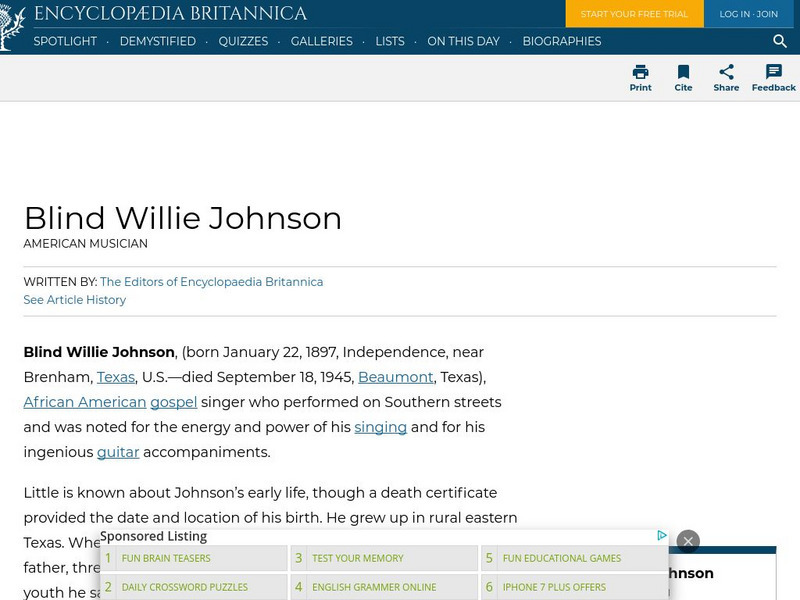Follow the Beaumont hyperlink

396,377
